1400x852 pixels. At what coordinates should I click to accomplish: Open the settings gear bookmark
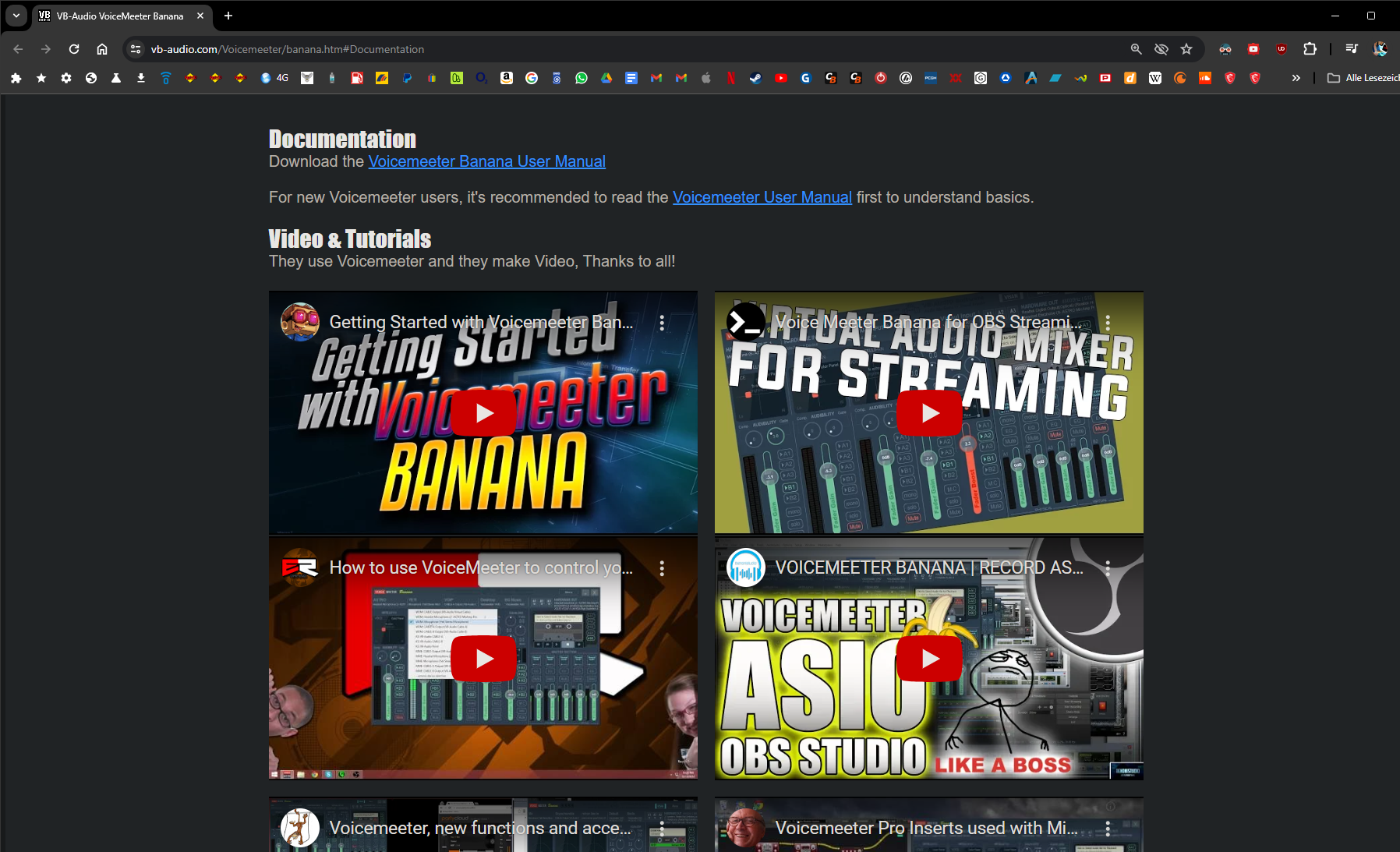(66, 78)
